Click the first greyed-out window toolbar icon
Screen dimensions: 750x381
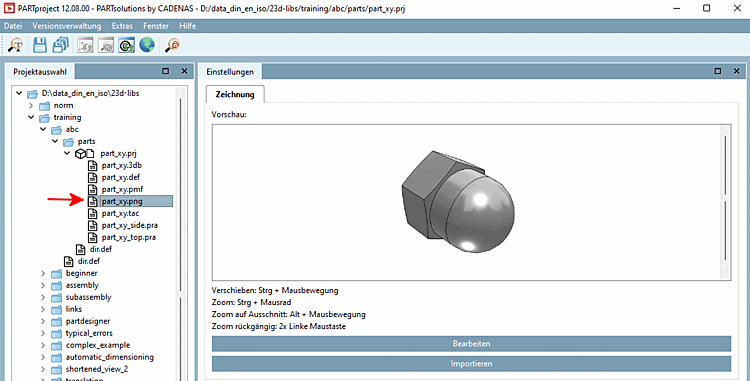[x=85, y=45]
